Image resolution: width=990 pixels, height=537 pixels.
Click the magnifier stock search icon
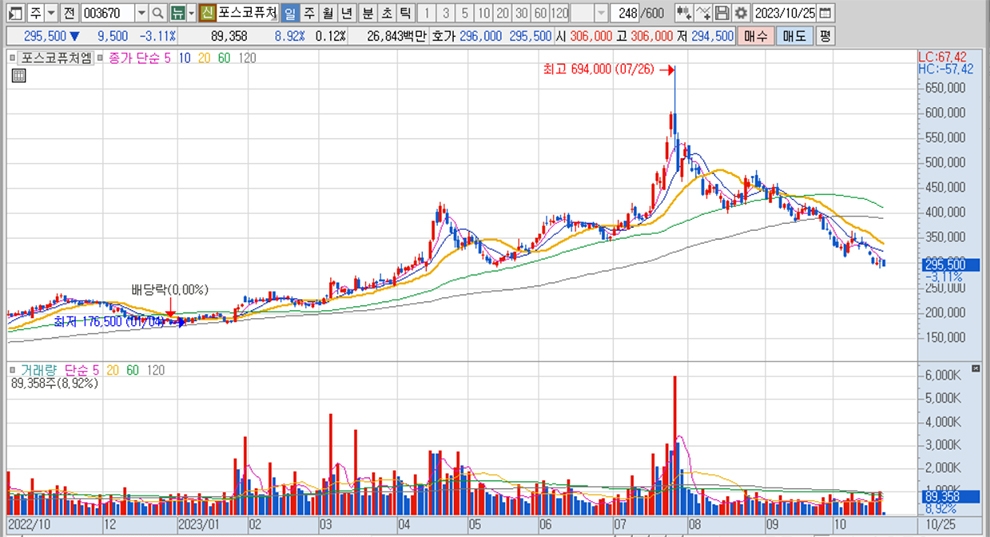[x=157, y=13]
